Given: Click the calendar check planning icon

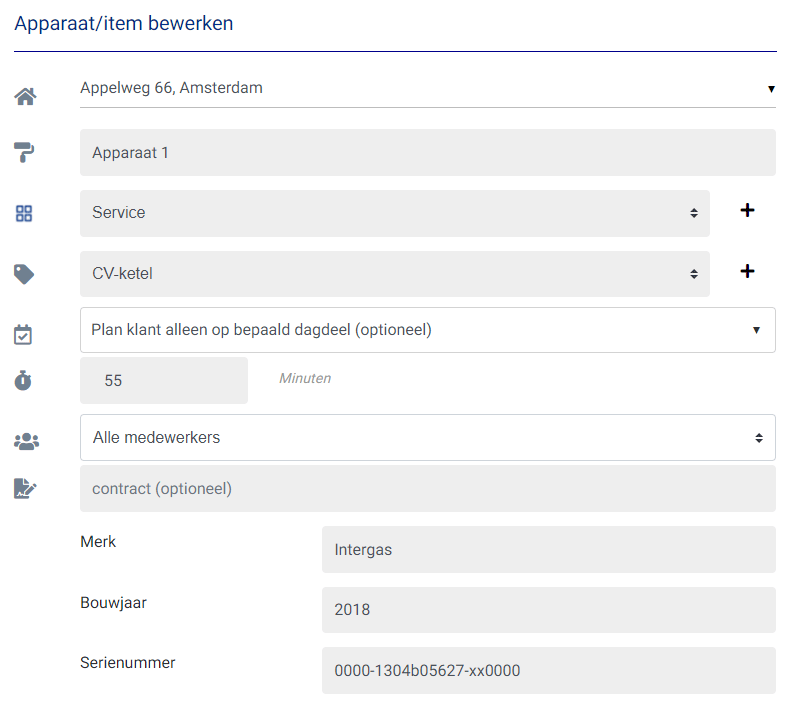Looking at the screenshot, I should point(24,334).
